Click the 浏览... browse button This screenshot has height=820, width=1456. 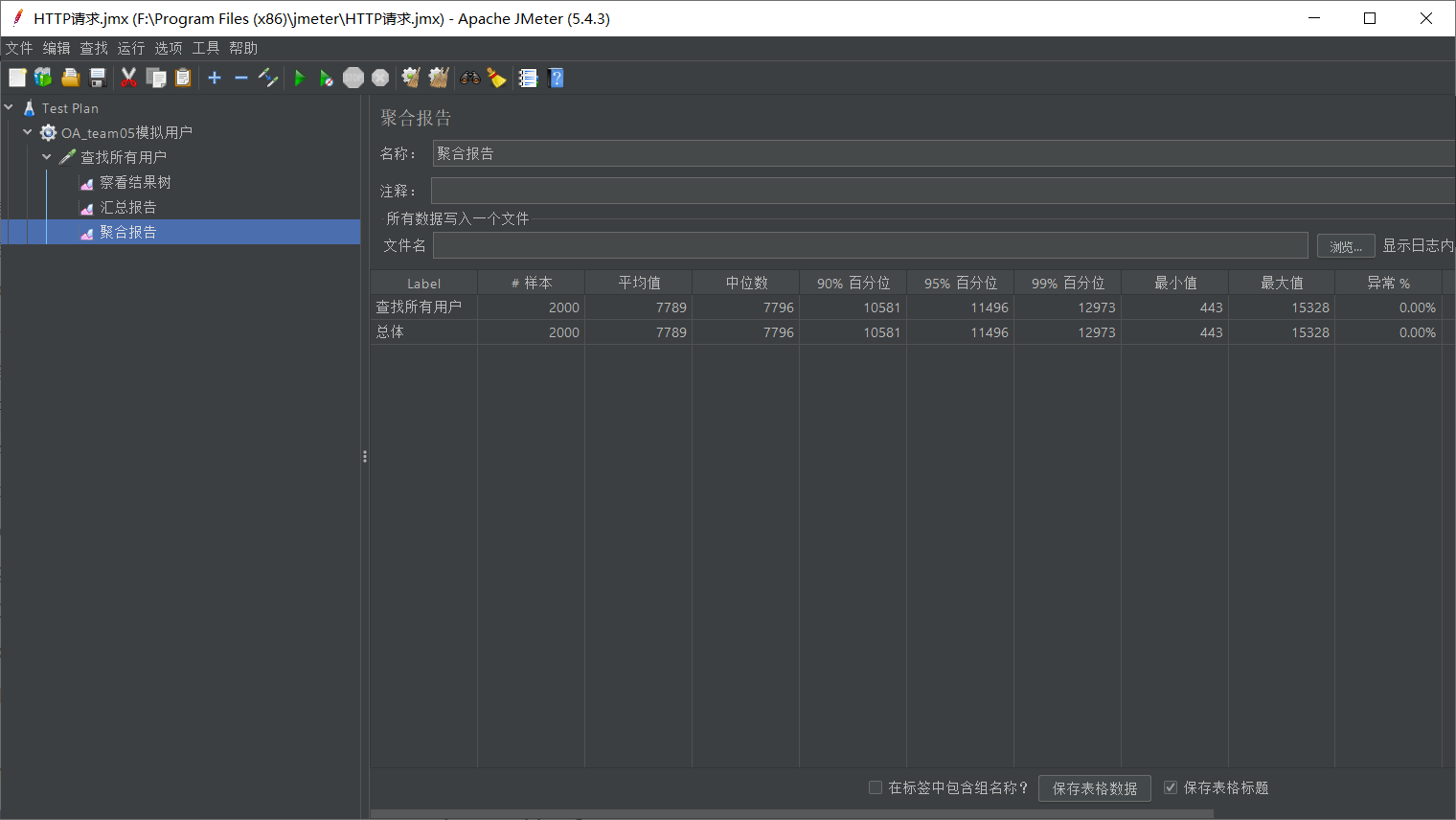pyautogui.click(x=1346, y=246)
